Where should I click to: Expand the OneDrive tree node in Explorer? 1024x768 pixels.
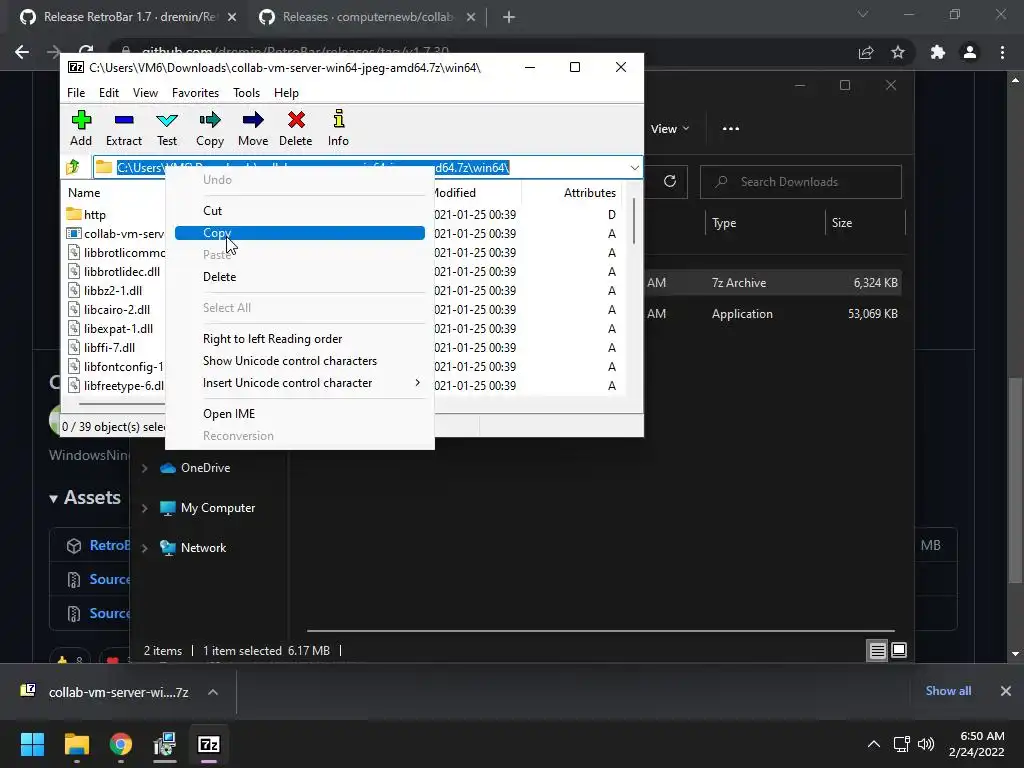(145, 468)
